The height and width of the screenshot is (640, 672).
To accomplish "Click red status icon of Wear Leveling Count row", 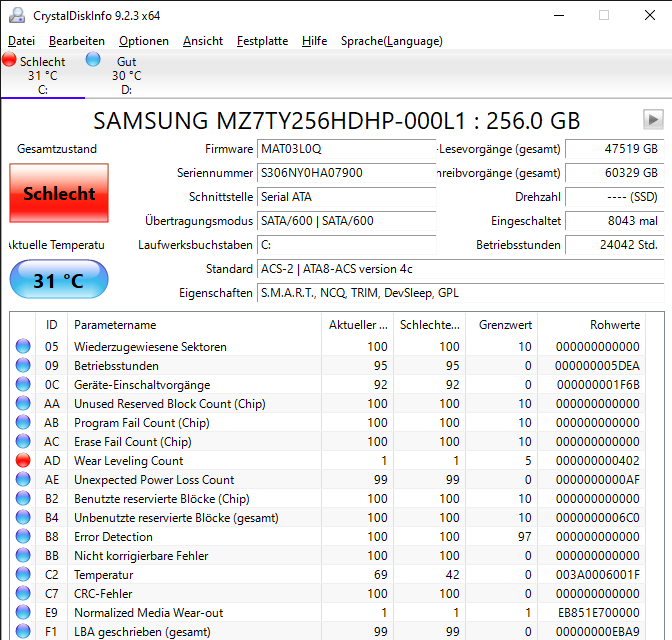I will click(x=23, y=460).
